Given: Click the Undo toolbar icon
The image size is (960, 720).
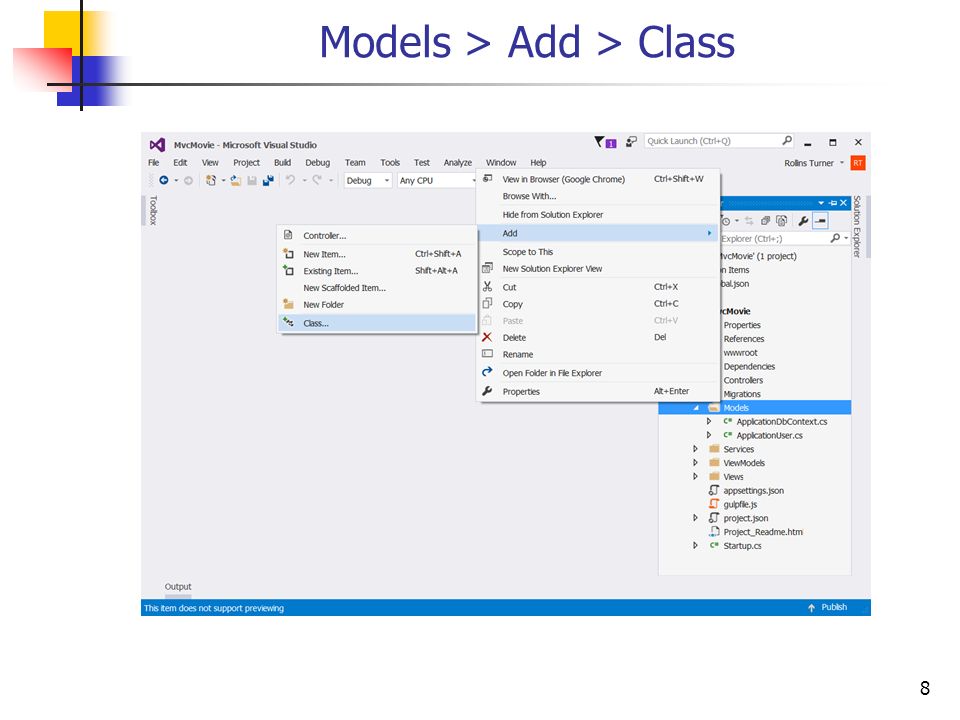Looking at the screenshot, I should click(x=290, y=180).
